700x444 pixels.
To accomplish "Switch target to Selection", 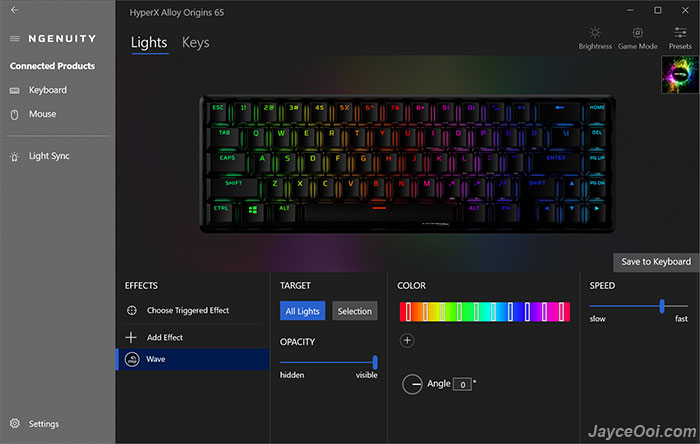I will tap(354, 311).
